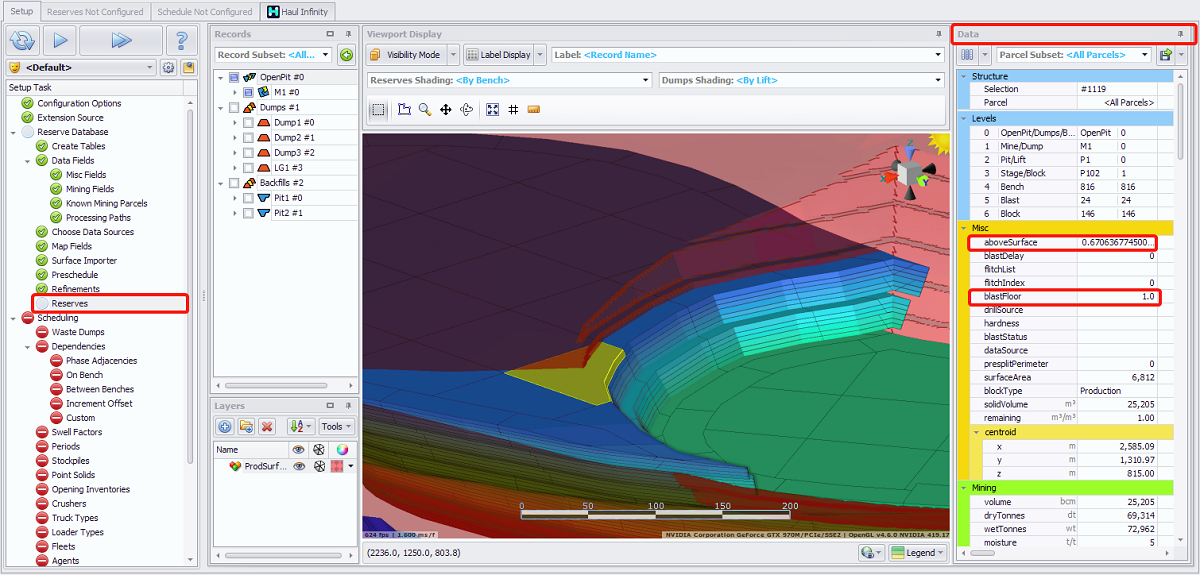The image size is (1200, 575).
Task: Run the single-step play button
Action: [x=59, y=41]
